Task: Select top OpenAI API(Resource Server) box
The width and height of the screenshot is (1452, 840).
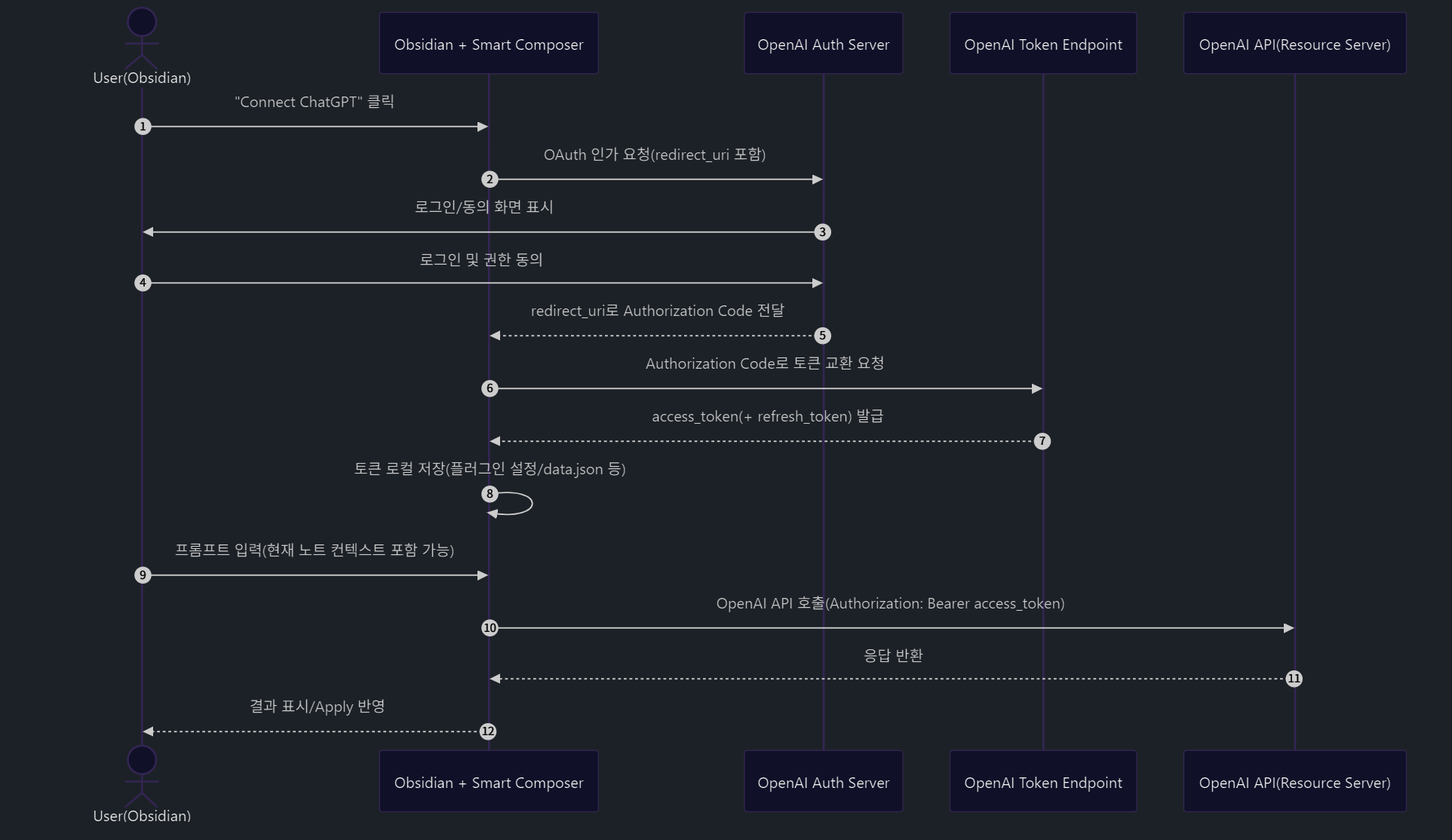Action: coord(1294,44)
